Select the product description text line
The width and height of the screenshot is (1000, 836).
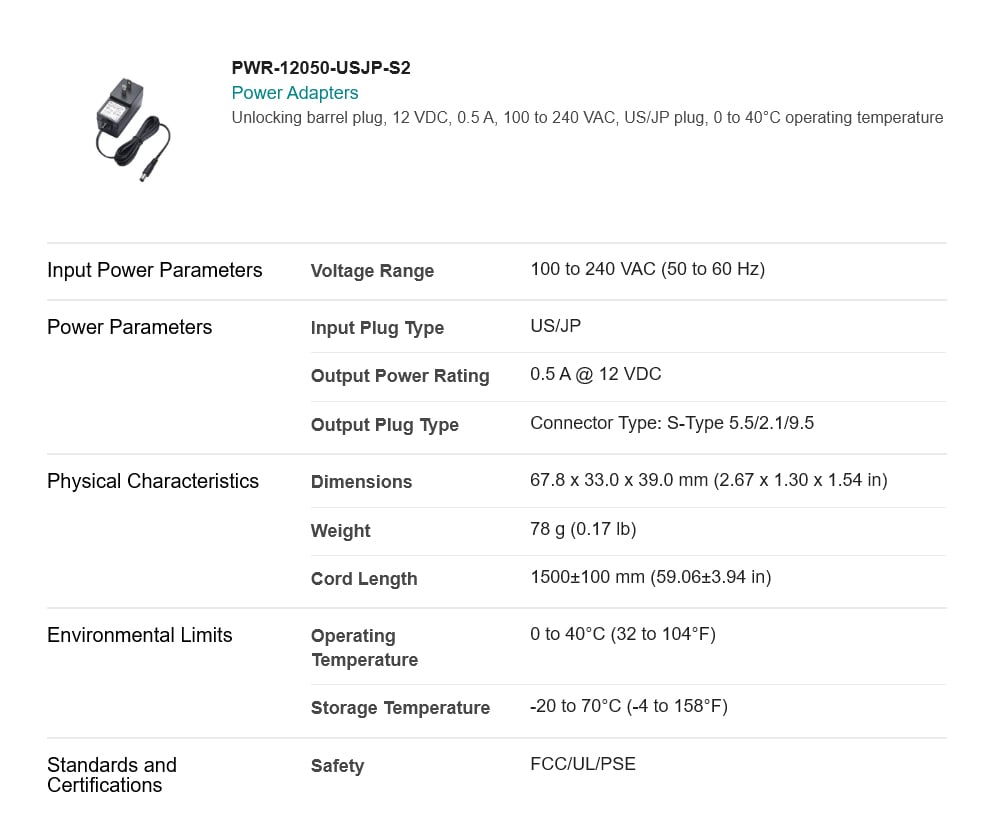pyautogui.click(x=587, y=117)
